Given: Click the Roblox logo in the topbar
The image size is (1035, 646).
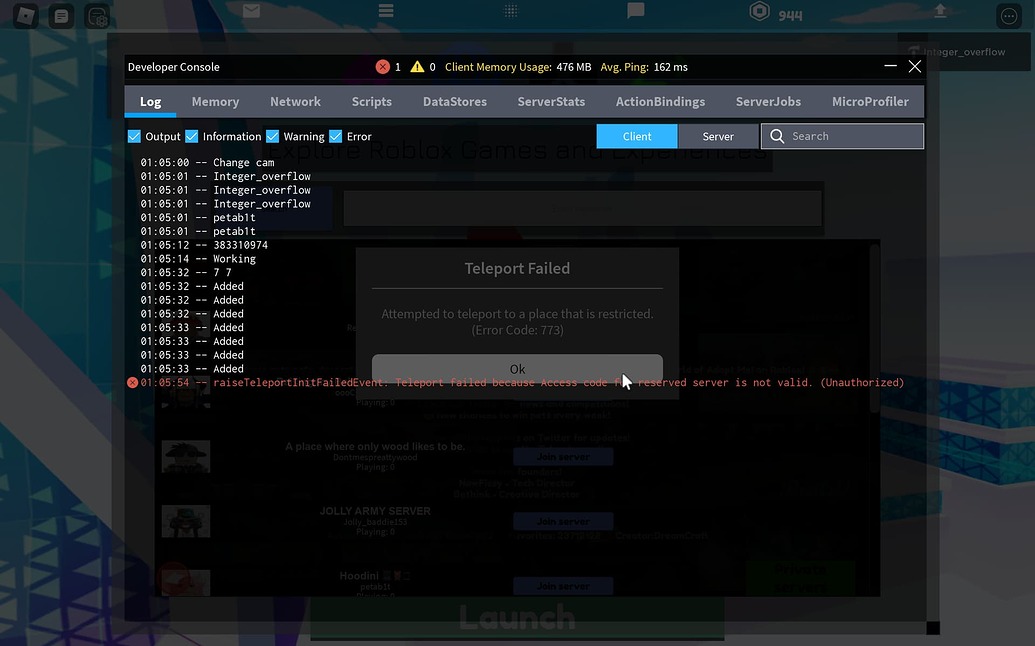Looking at the screenshot, I should [x=24, y=15].
